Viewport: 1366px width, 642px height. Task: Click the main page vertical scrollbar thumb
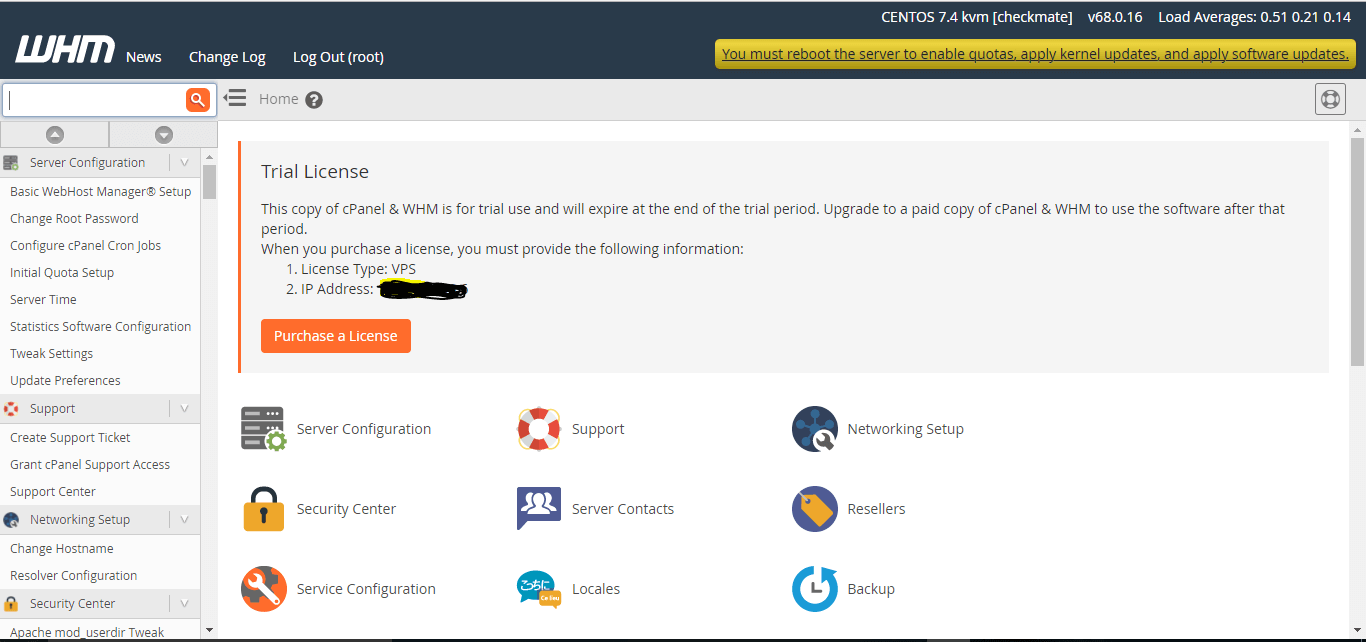[1357, 250]
